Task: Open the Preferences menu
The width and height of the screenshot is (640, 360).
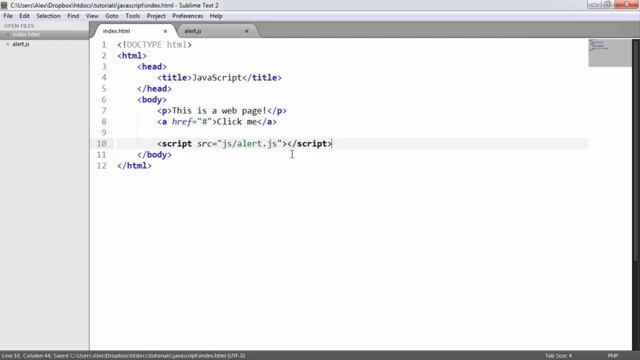Action: point(187,16)
